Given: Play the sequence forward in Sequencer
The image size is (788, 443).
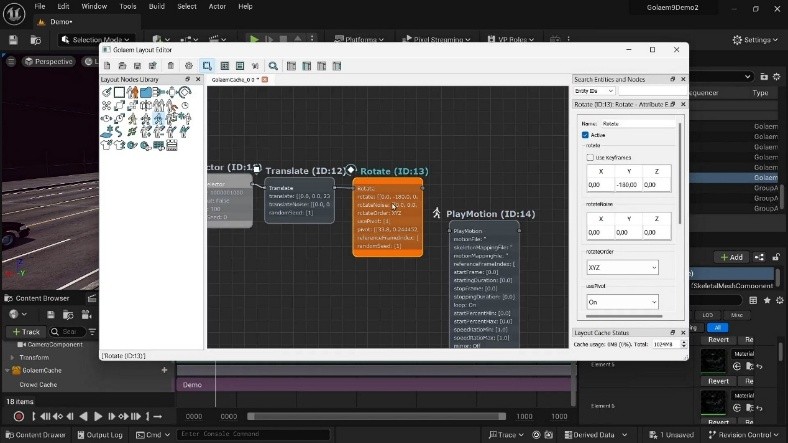Looking at the screenshot, I should pyautogui.click(x=98, y=416).
